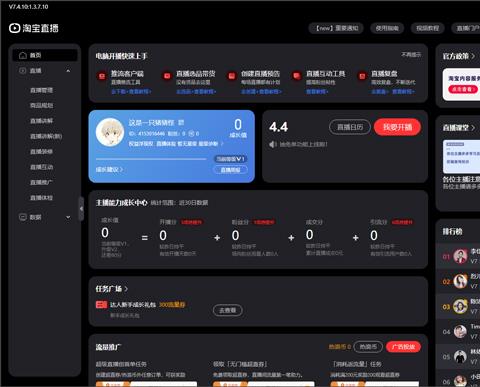This screenshot has width=480, height=387.
Task: Click the 直播 section icon in sidebar
Action: coord(23,71)
